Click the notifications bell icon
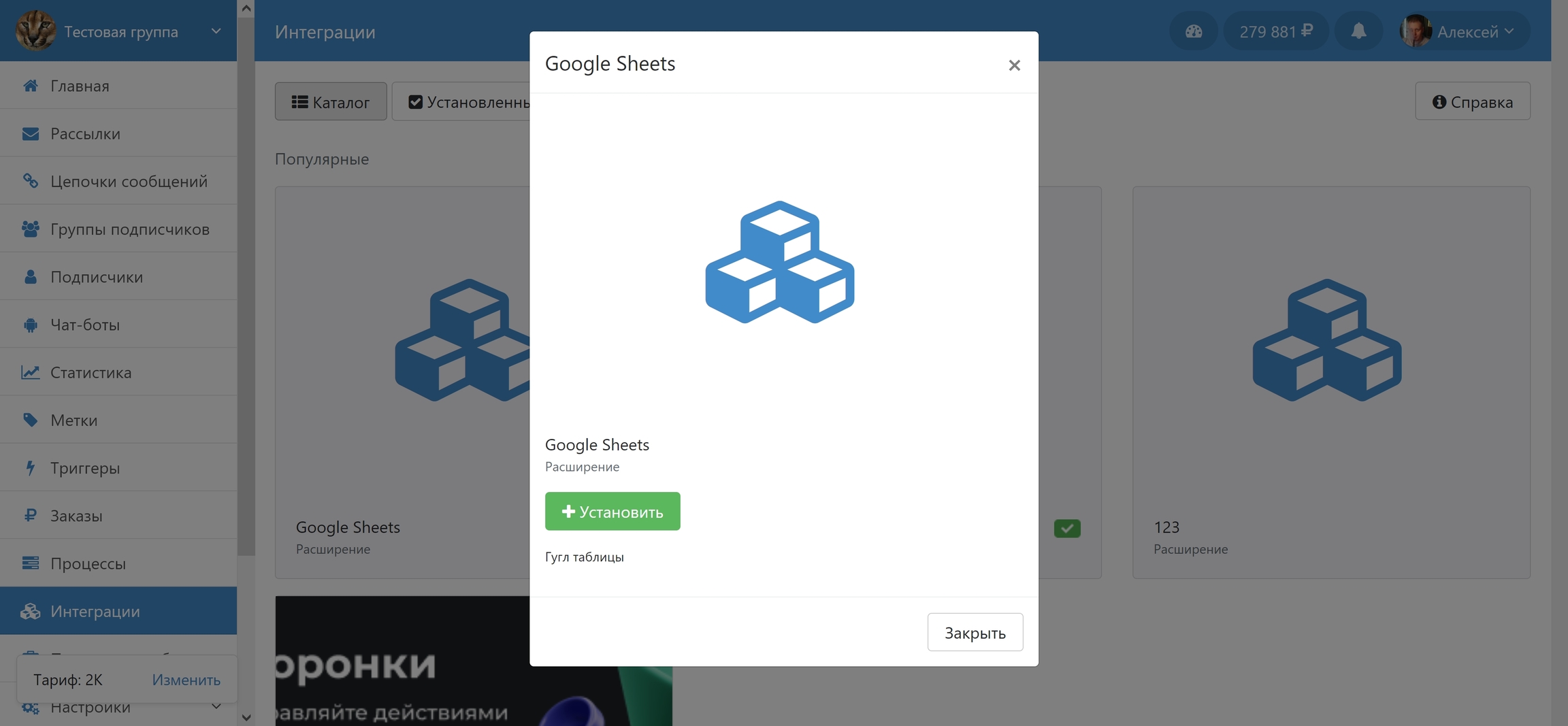The width and height of the screenshot is (1568, 726). [x=1358, y=31]
